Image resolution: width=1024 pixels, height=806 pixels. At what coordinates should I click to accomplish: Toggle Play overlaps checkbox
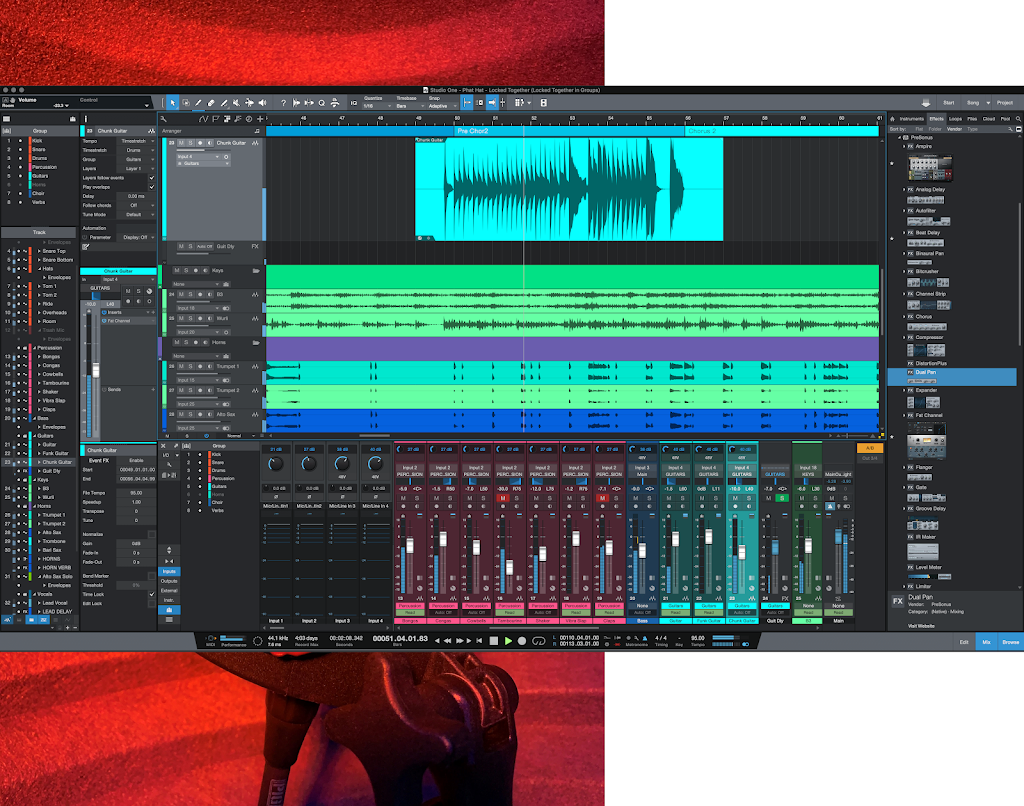pyautogui.click(x=152, y=186)
